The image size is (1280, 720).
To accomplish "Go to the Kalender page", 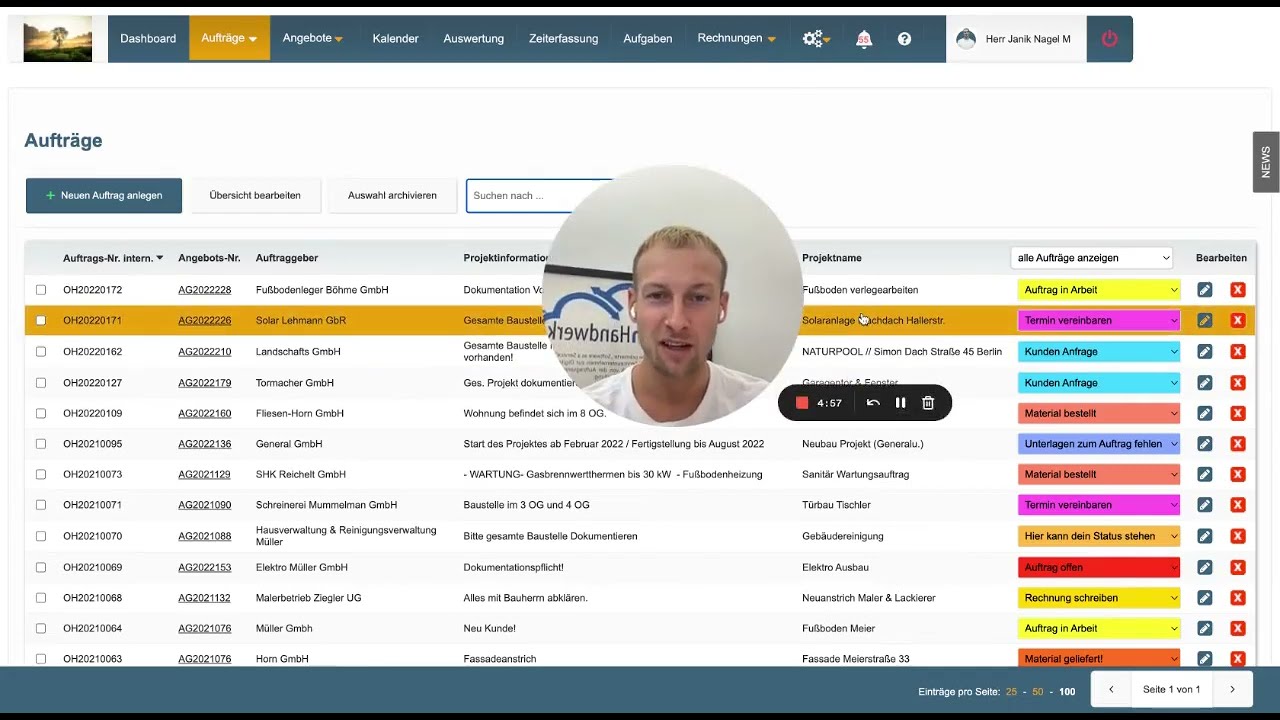I will tap(395, 39).
